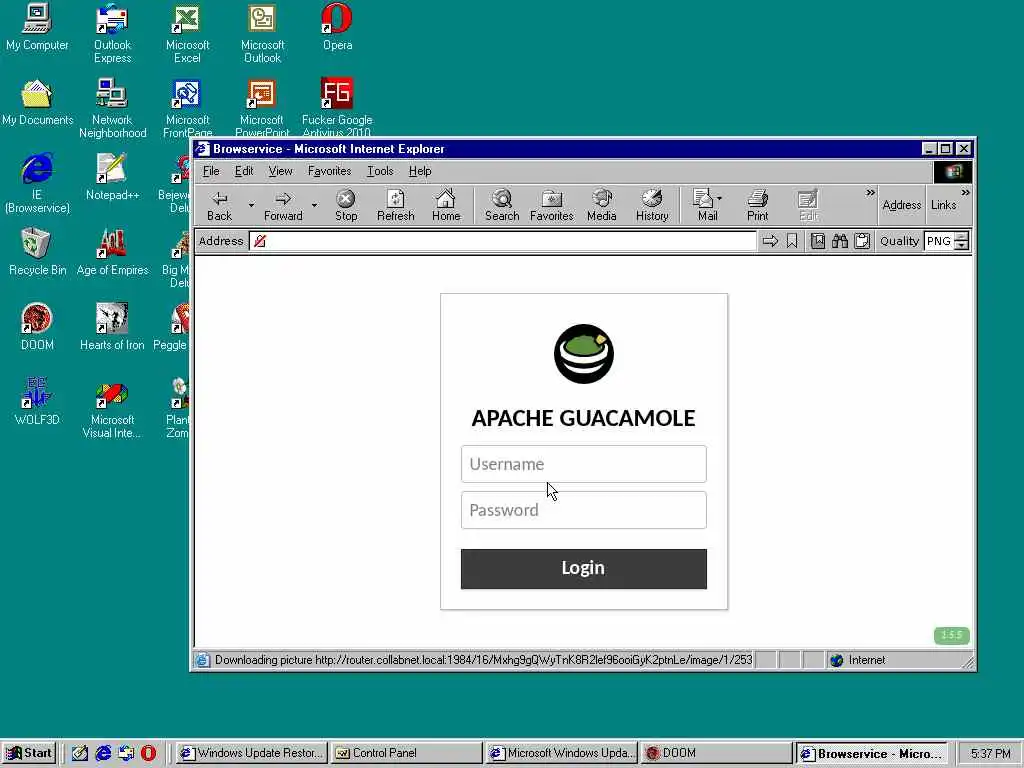Click the Apache Guacamole logo

[x=583, y=353]
